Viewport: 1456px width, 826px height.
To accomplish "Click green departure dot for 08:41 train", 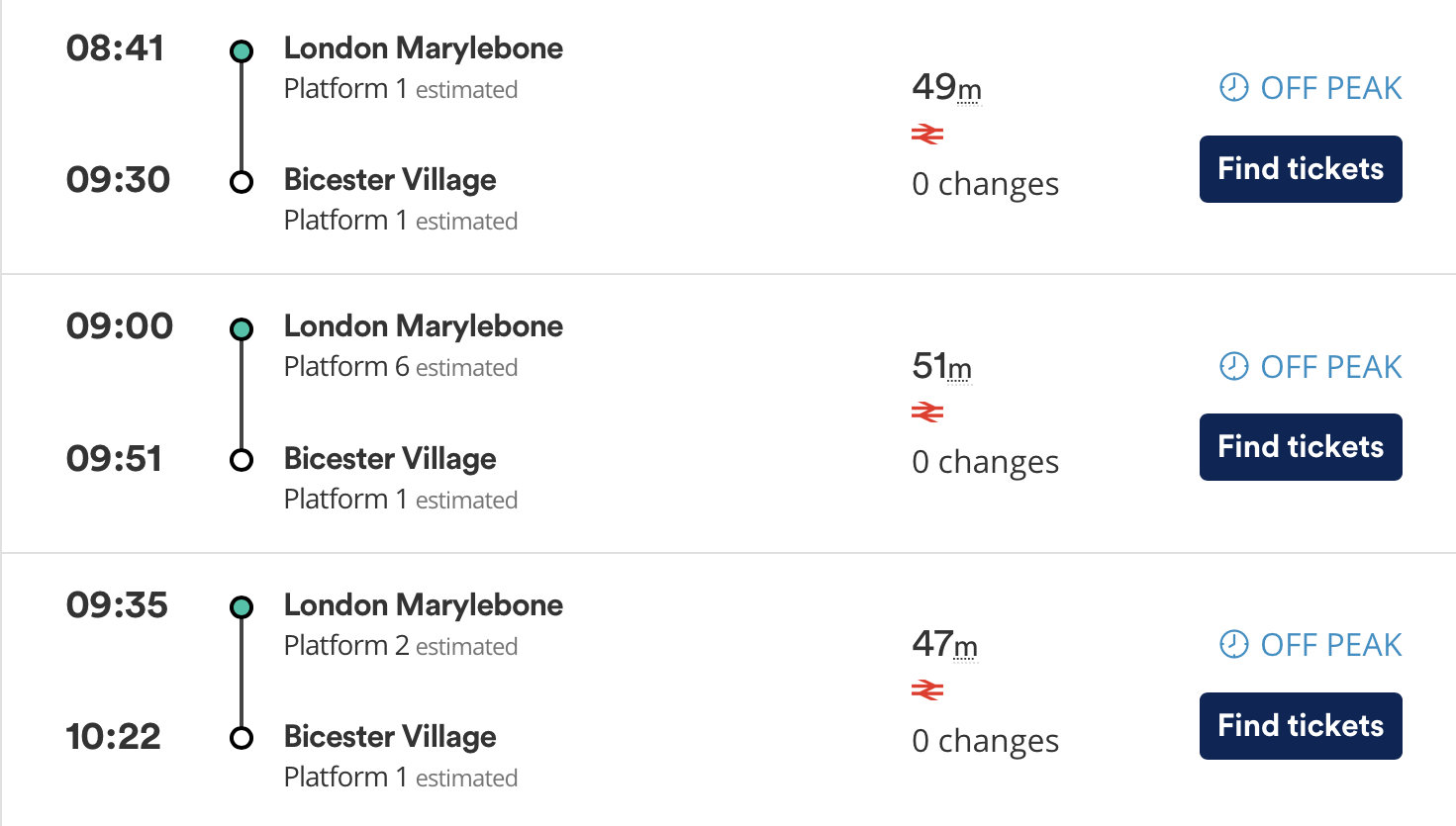I will coord(242,51).
